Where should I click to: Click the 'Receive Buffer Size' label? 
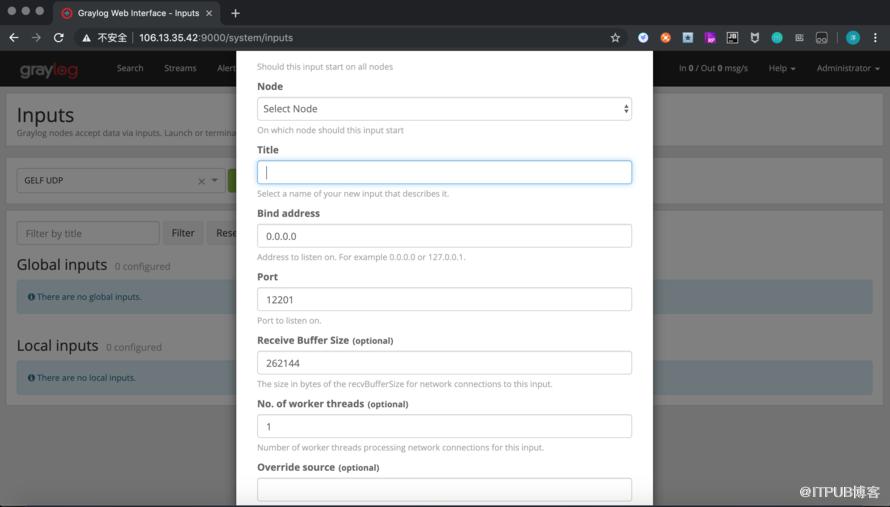click(303, 340)
